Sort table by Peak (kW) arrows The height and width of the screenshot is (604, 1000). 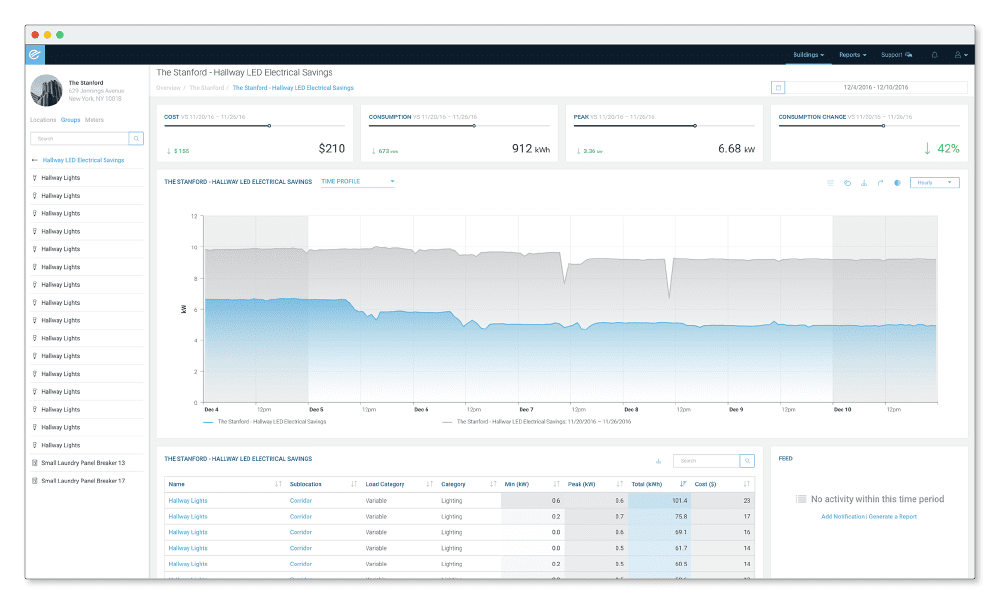pyautogui.click(x=620, y=484)
